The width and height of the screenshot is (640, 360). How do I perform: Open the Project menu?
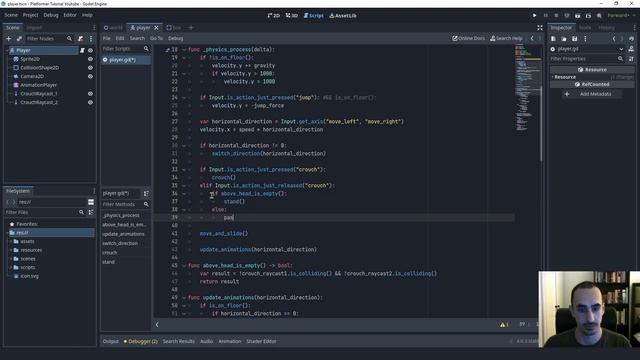click(x=30, y=15)
